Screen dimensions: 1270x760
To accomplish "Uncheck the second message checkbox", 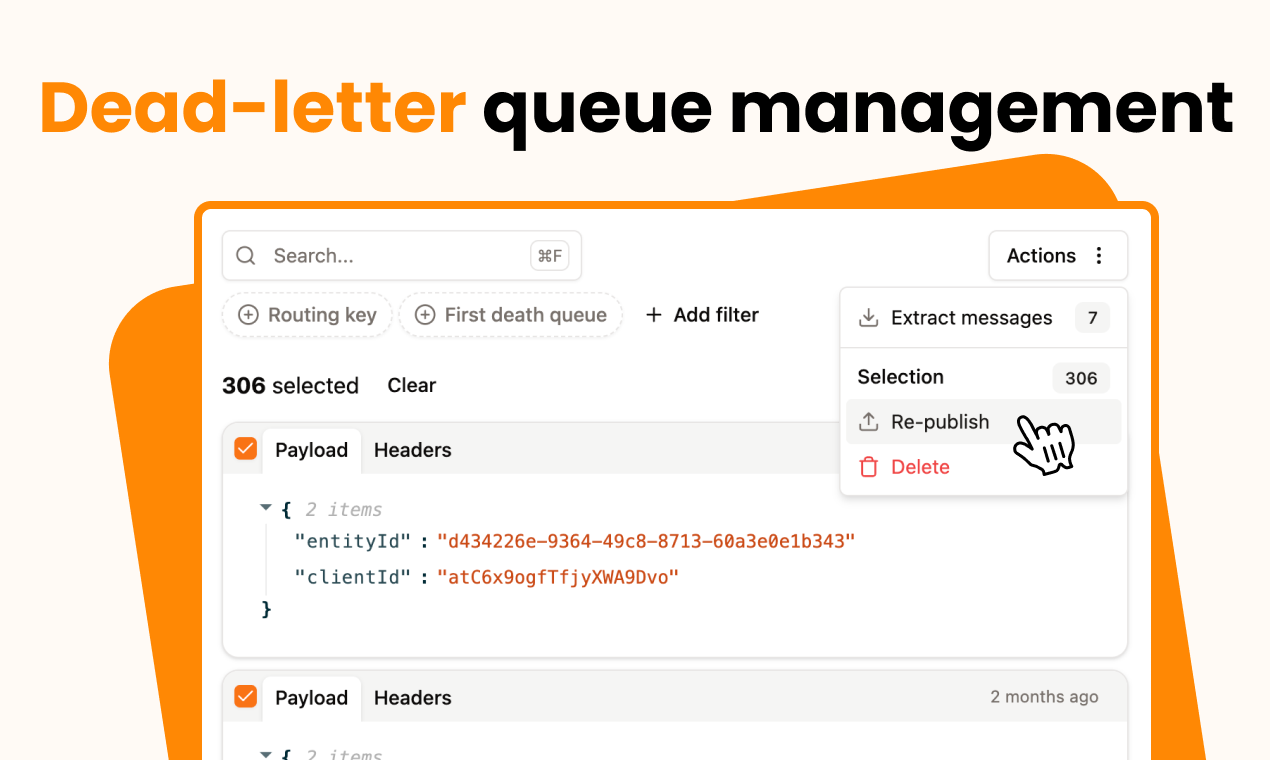I will [x=245, y=697].
